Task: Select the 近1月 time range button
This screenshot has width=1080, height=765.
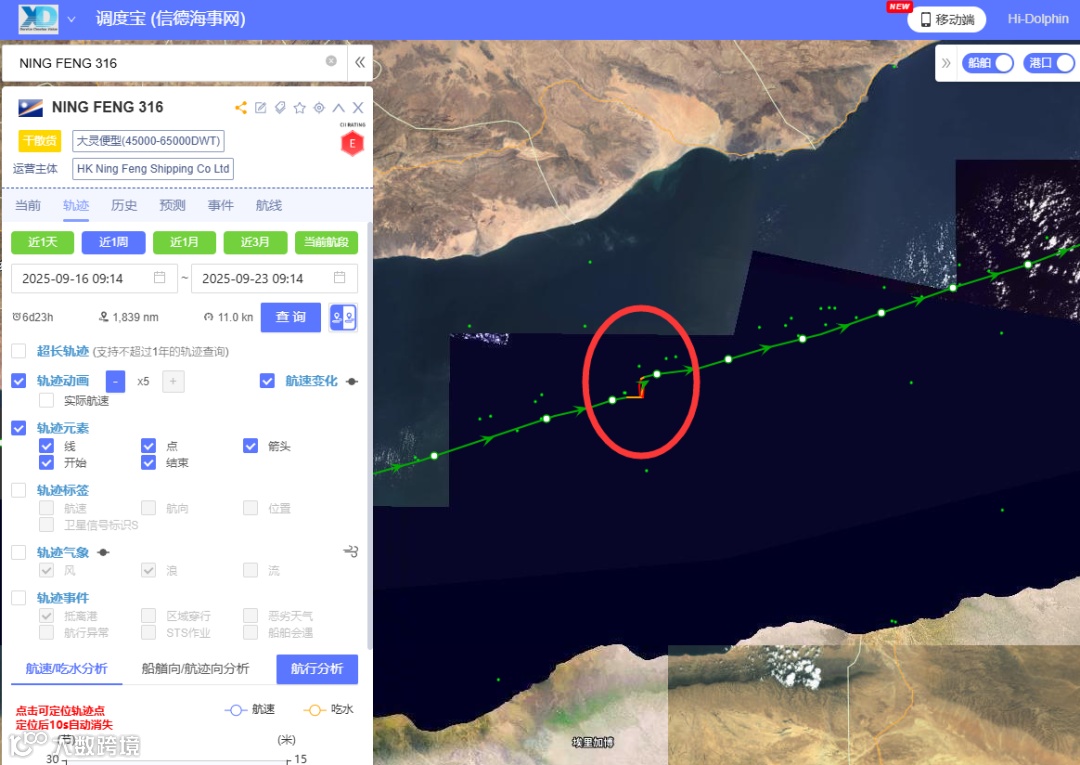Action: [184, 242]
